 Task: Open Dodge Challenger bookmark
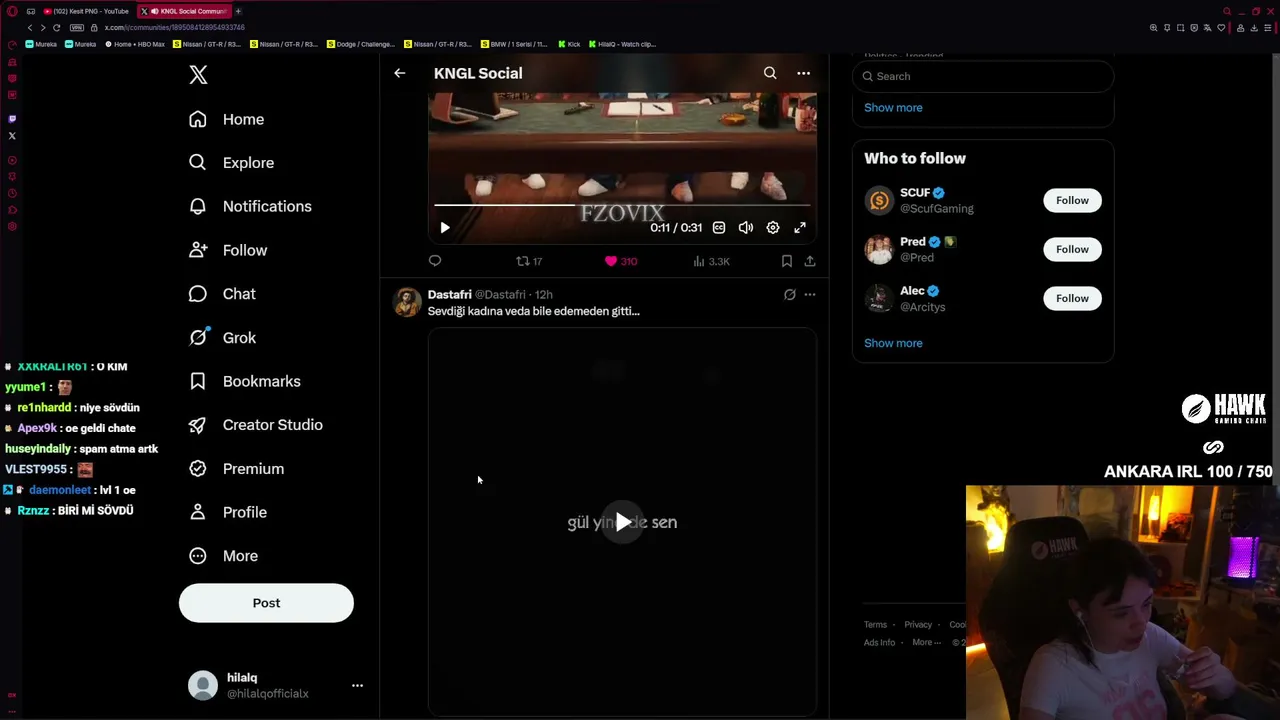click(x=361, y=44)
